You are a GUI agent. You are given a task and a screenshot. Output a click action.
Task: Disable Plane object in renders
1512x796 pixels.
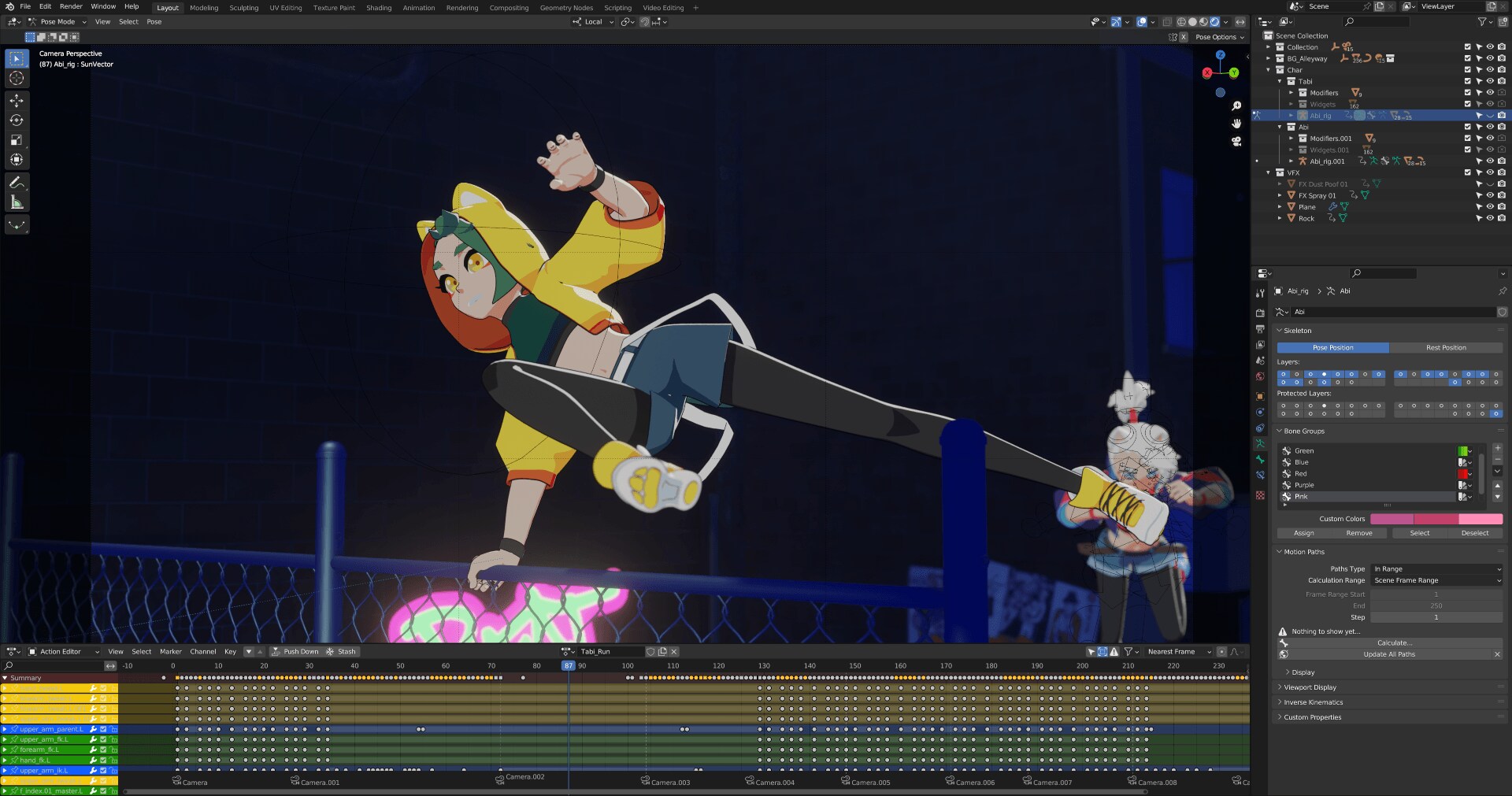pos(1501,207)
